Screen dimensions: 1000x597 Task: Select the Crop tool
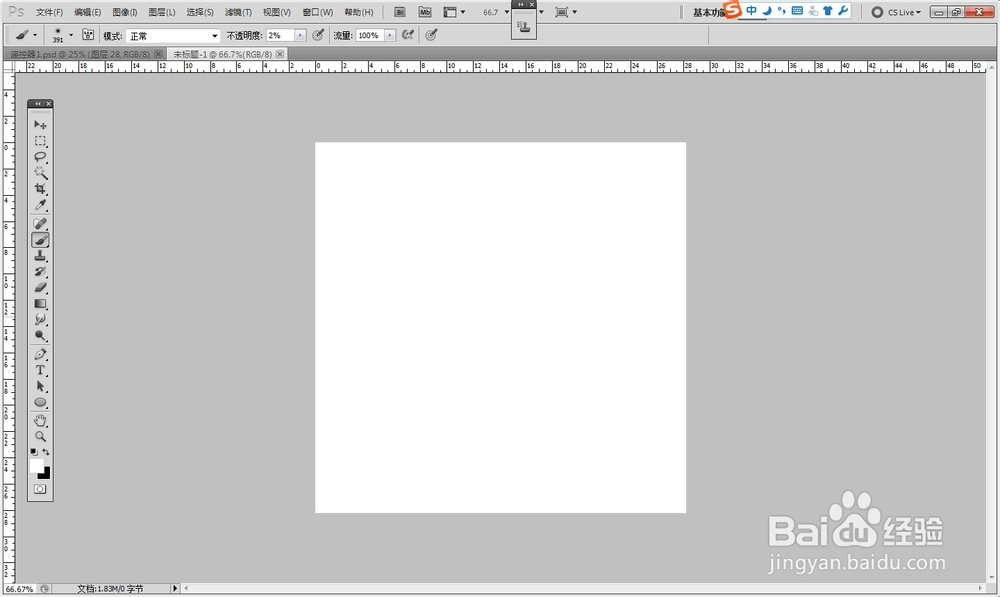tap(40, 189)
